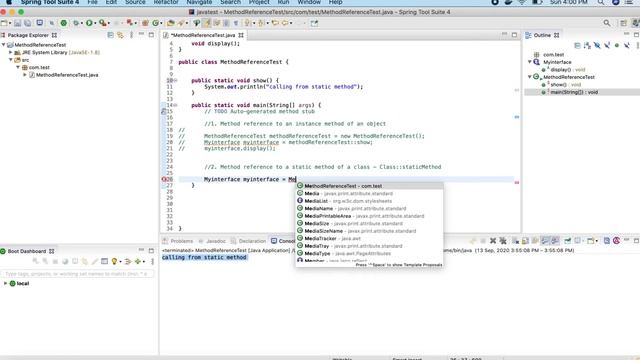Expand MethodReferenceTest.java in Package Explorer
Screen dimensions: 640x360
25,75
